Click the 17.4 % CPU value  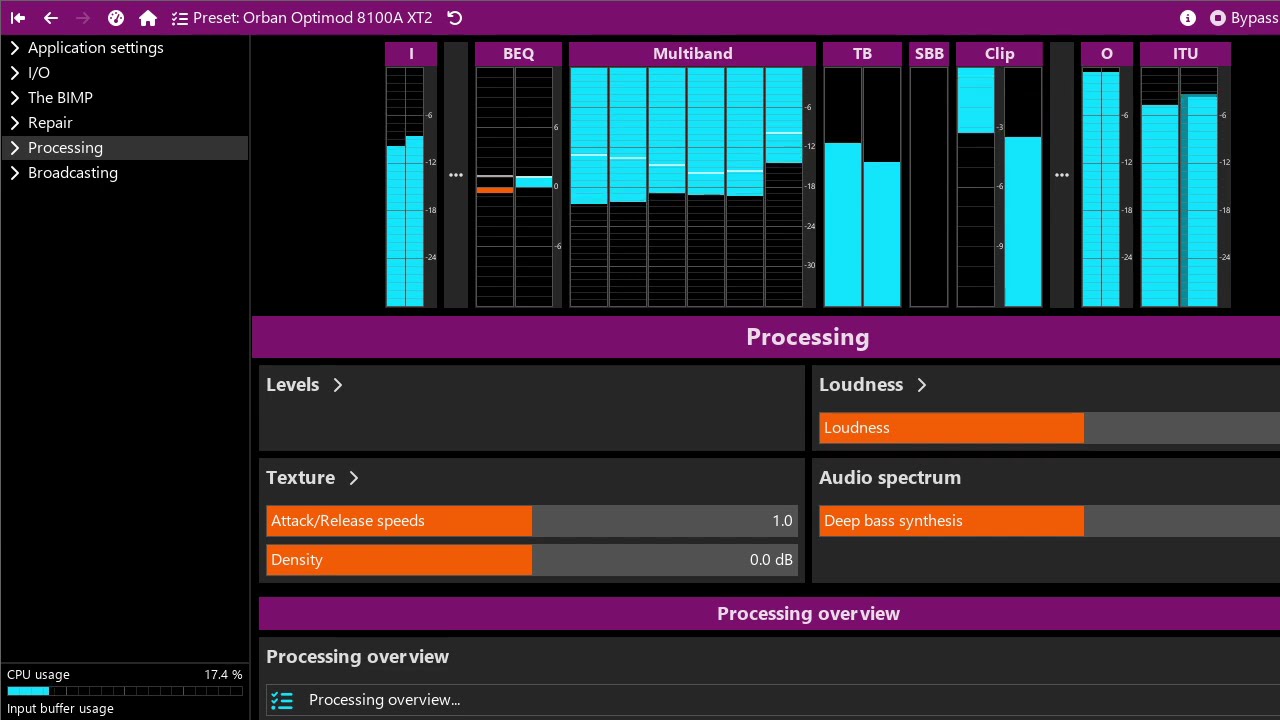(223, 675)
